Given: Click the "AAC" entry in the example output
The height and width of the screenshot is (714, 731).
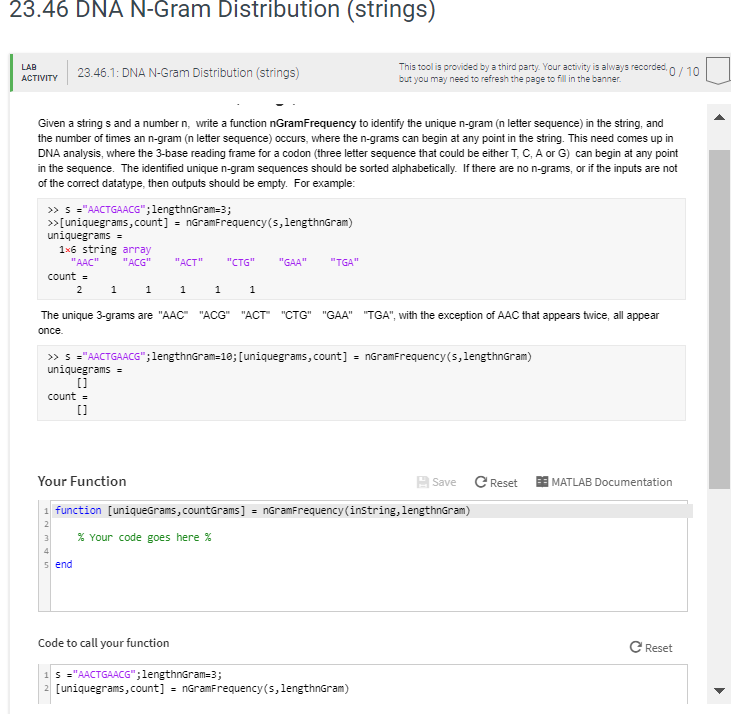Looking at the screenshot, I should pos(85,262).
